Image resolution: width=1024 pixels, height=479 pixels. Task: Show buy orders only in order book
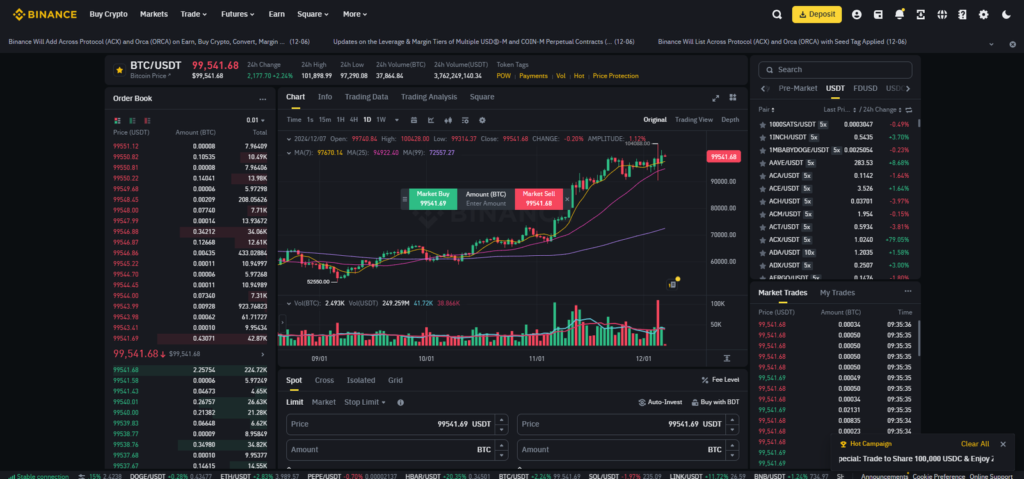(133, 120)
